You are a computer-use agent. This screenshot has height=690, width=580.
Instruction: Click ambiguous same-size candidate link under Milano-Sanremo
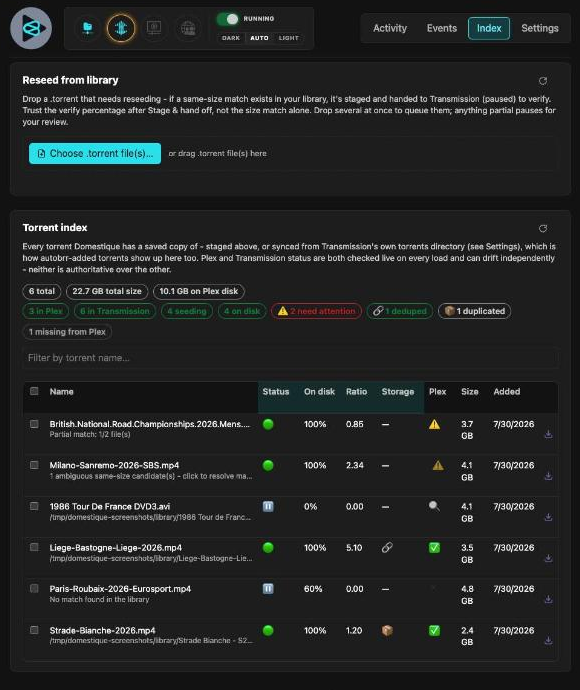(151, 476)
